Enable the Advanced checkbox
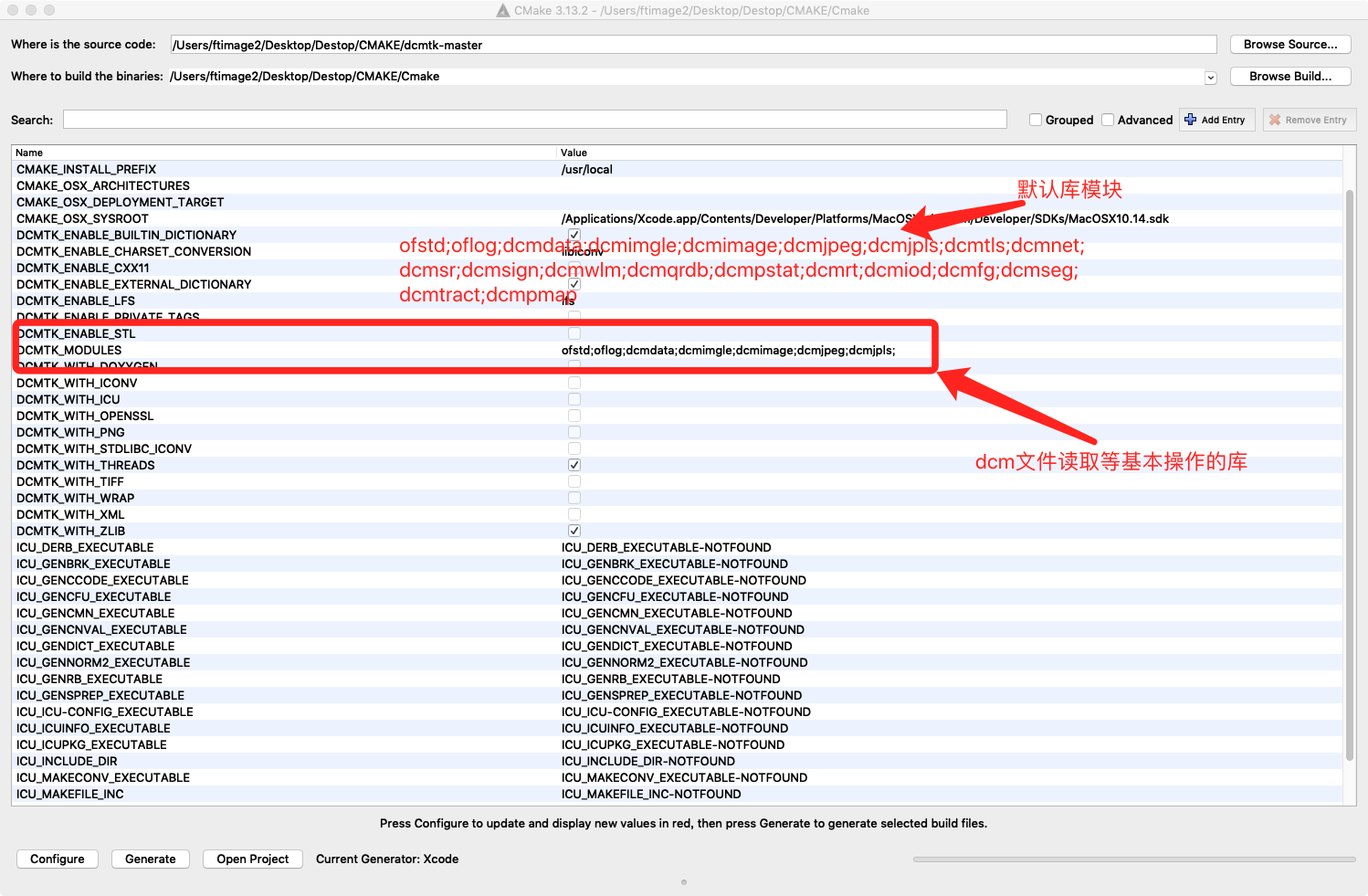 1108,120
